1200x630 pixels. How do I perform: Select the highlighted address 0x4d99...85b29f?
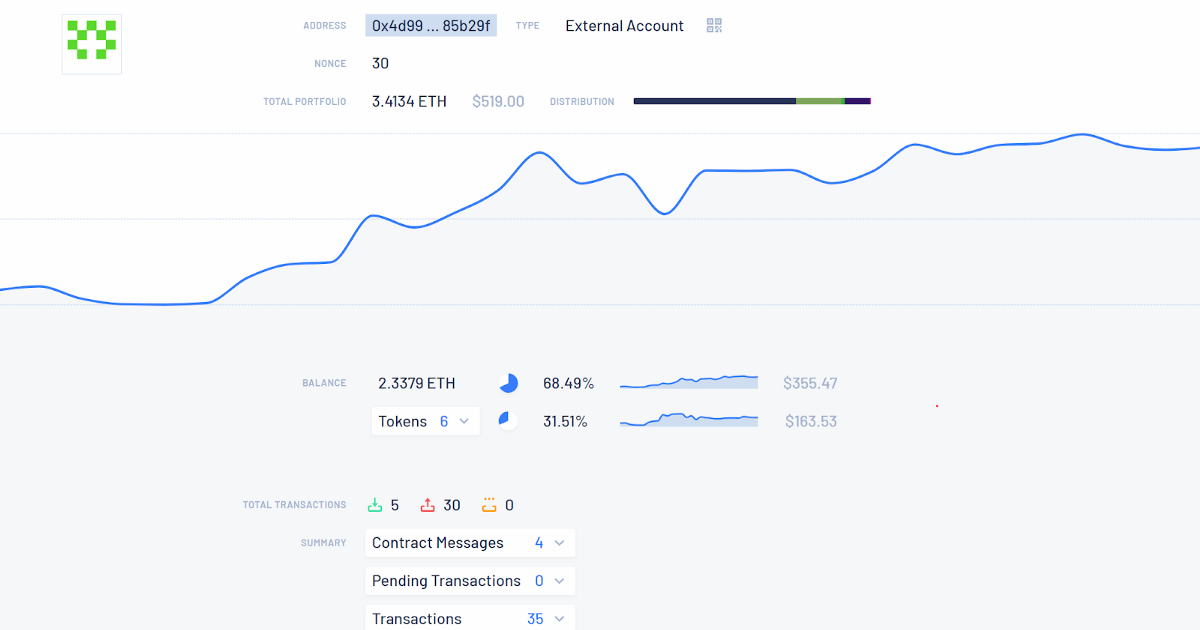431,26
